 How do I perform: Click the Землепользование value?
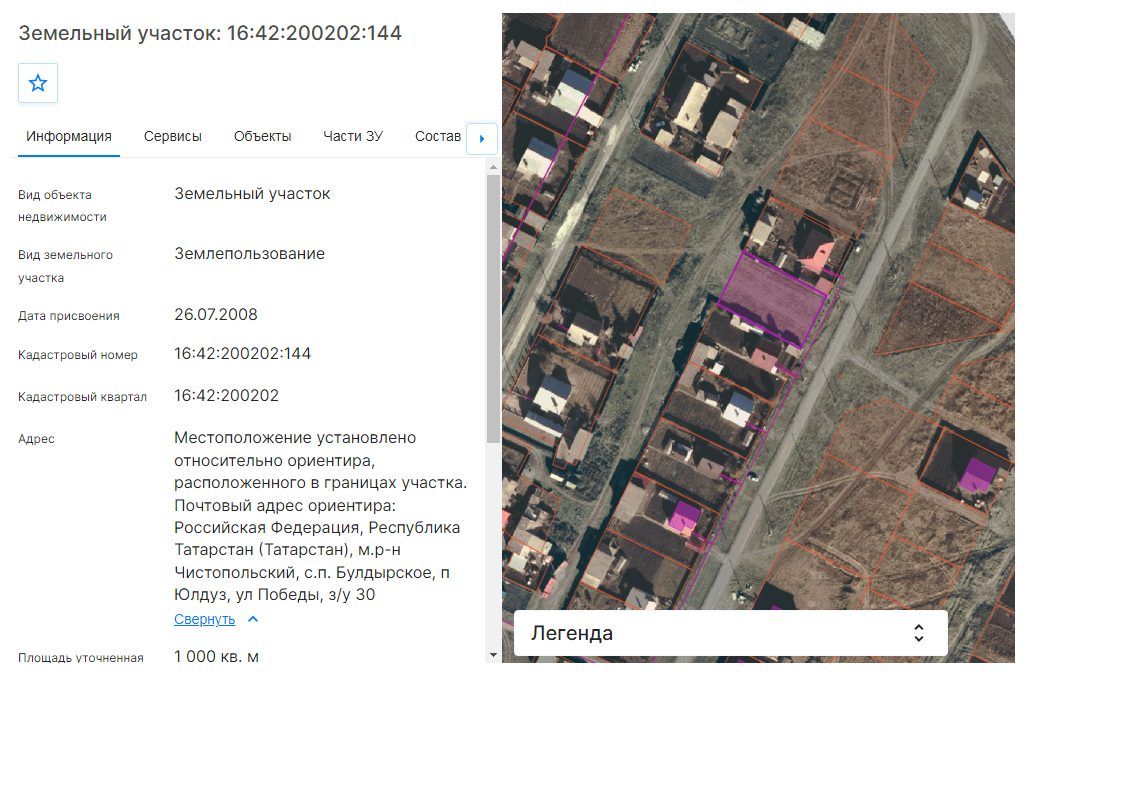[x=249, y=254]
